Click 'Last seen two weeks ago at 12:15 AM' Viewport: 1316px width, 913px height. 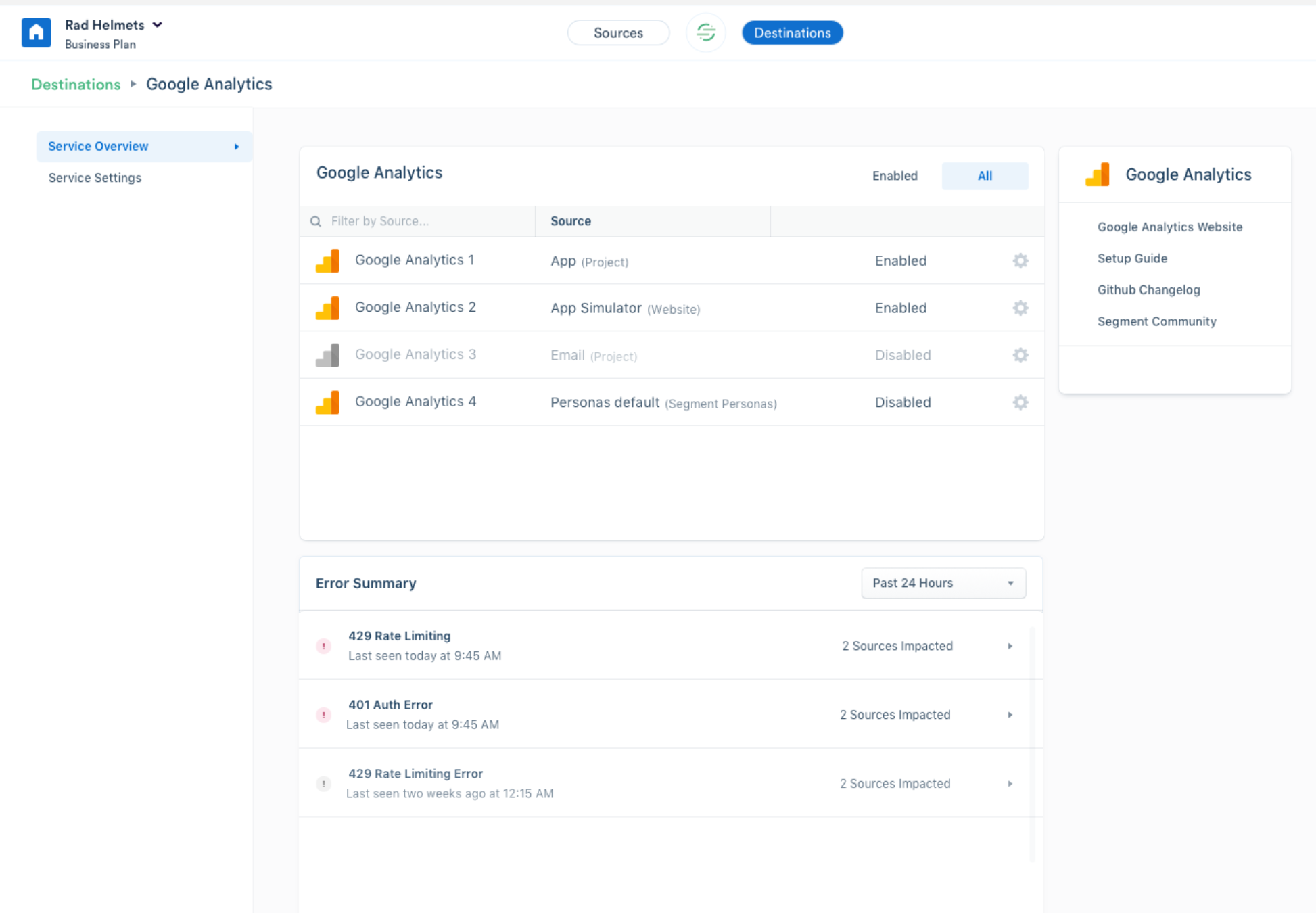click(450, 794)
